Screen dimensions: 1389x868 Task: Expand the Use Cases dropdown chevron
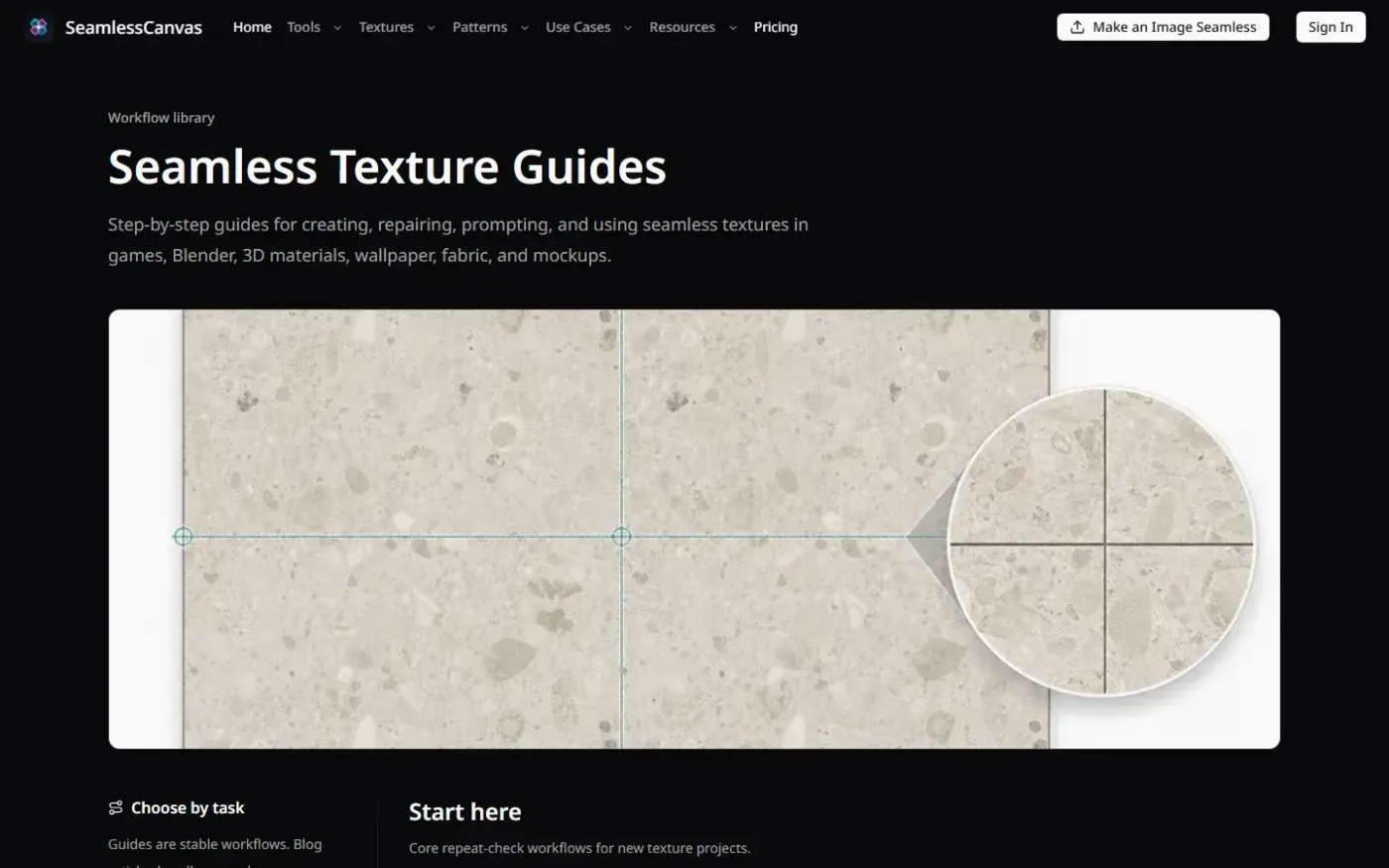628,28
